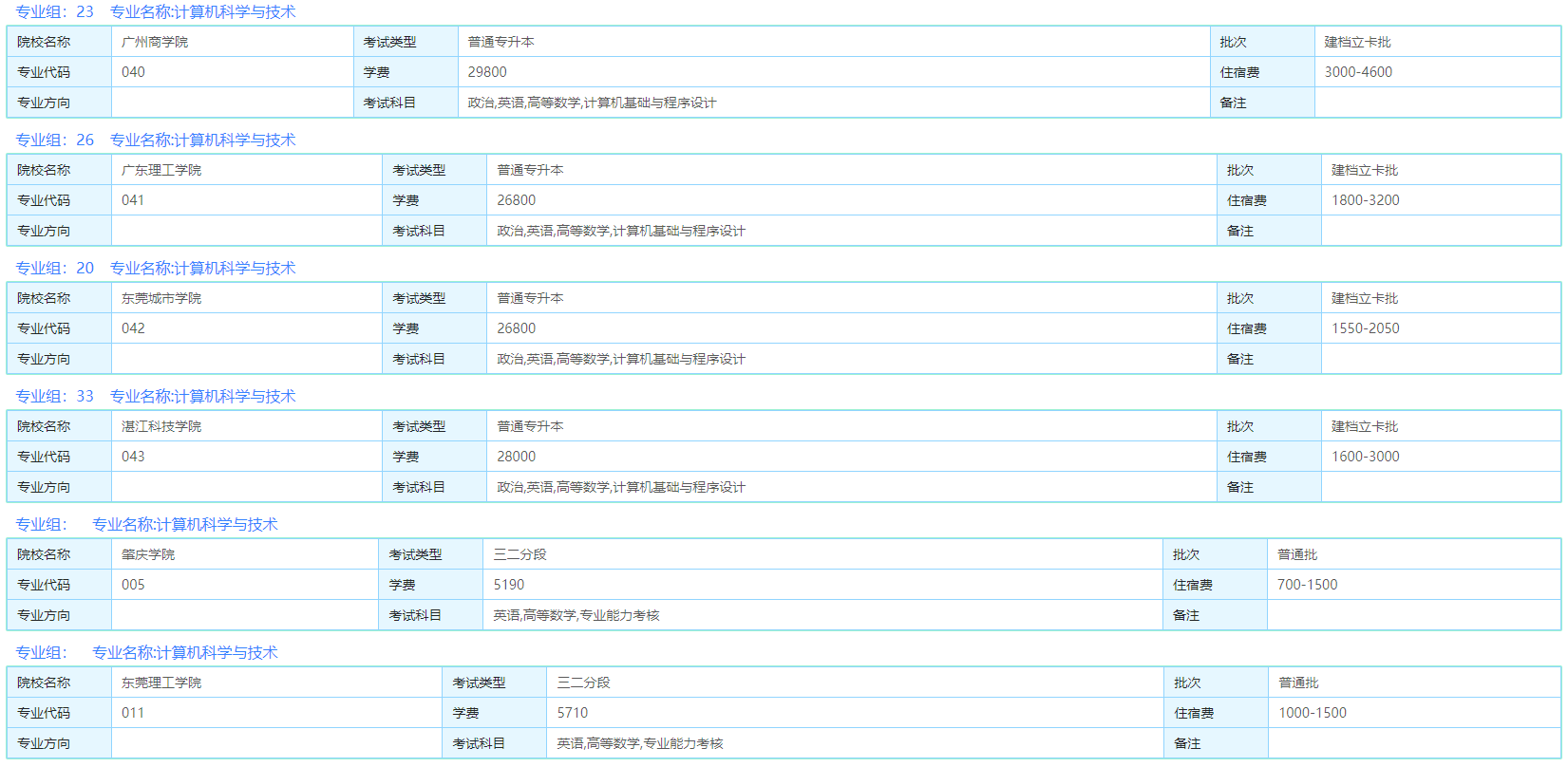Click tuition value 5190
Screen dimensions: 1568x767
point(509,585)
